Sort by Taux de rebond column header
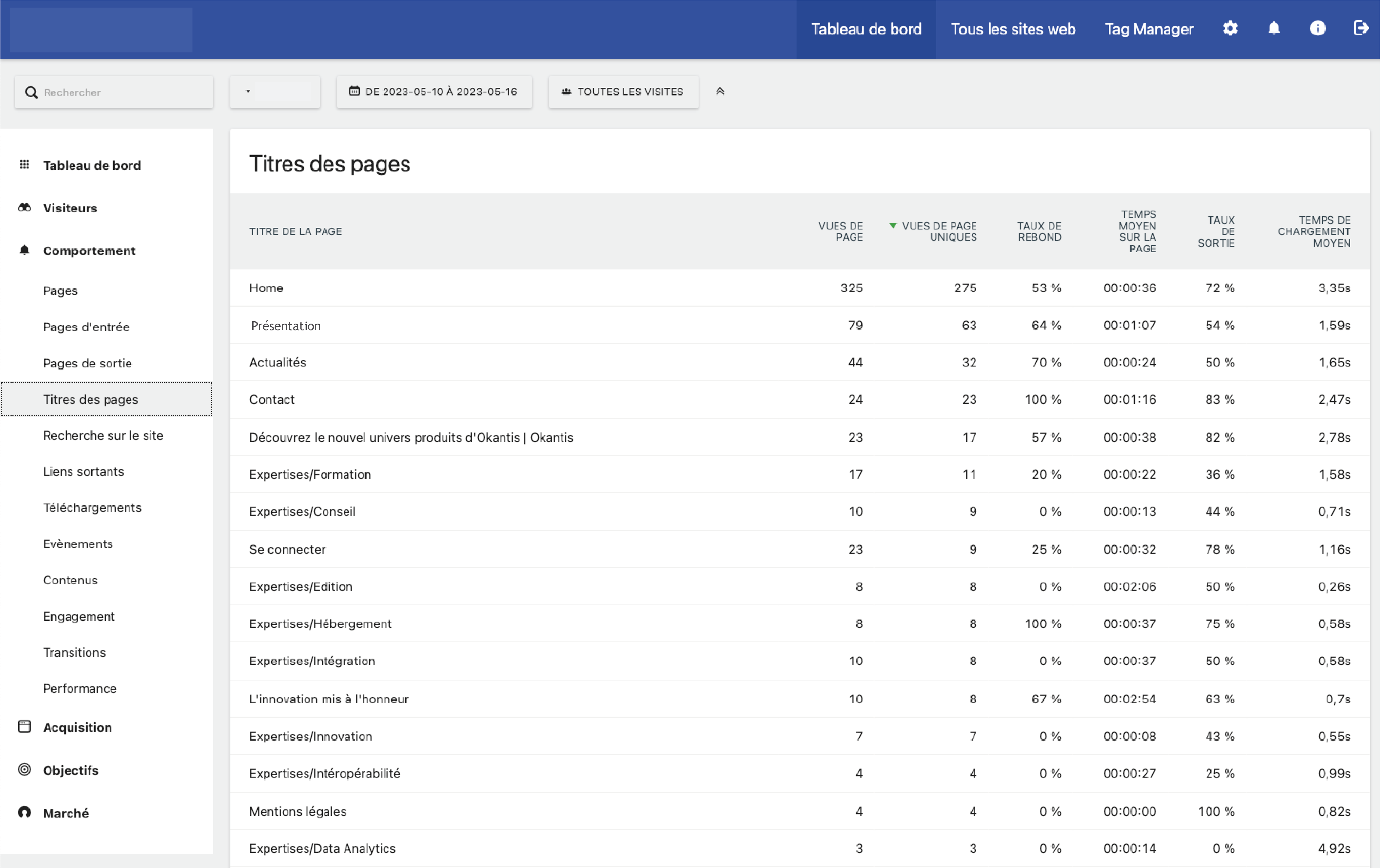1380x868 pixels. 1039,232
